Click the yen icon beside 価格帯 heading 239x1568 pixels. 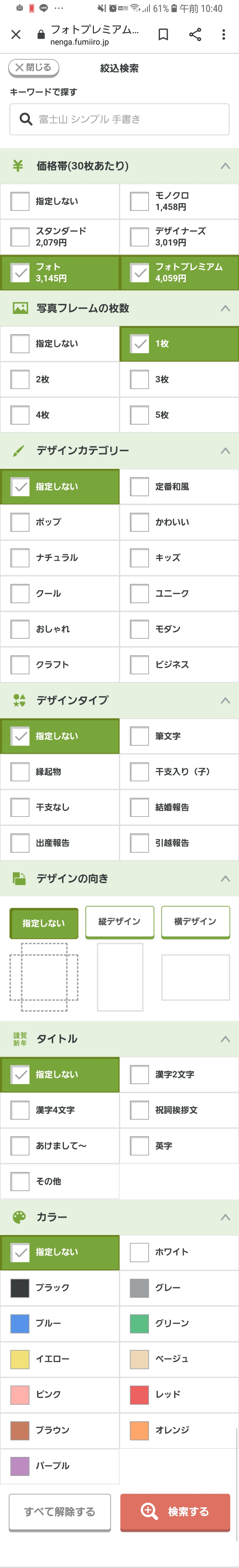[x=18, y=166]
